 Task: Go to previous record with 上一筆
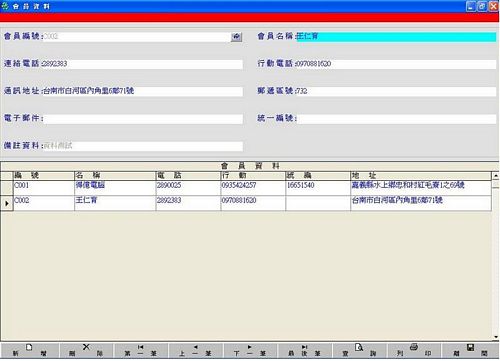(196, 350)
